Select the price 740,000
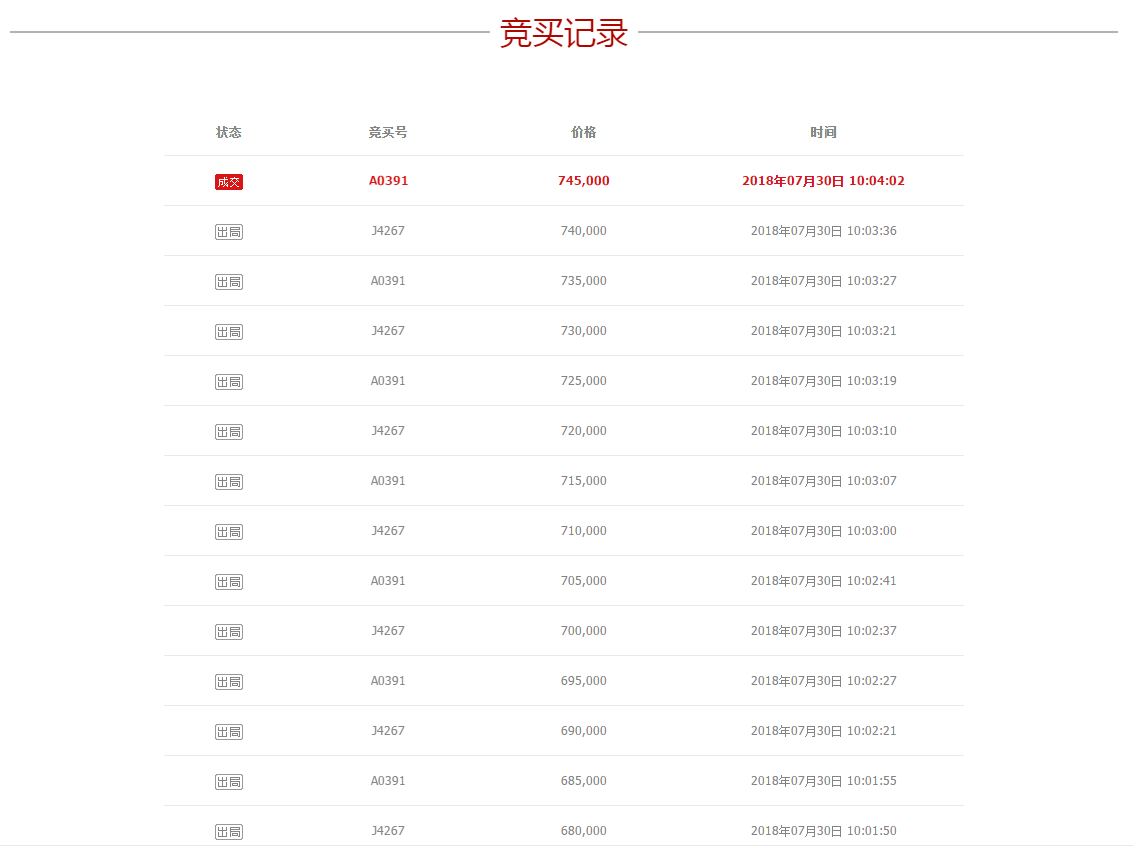This screenshot has width=1133, height=848. click(x=583, y=230)
